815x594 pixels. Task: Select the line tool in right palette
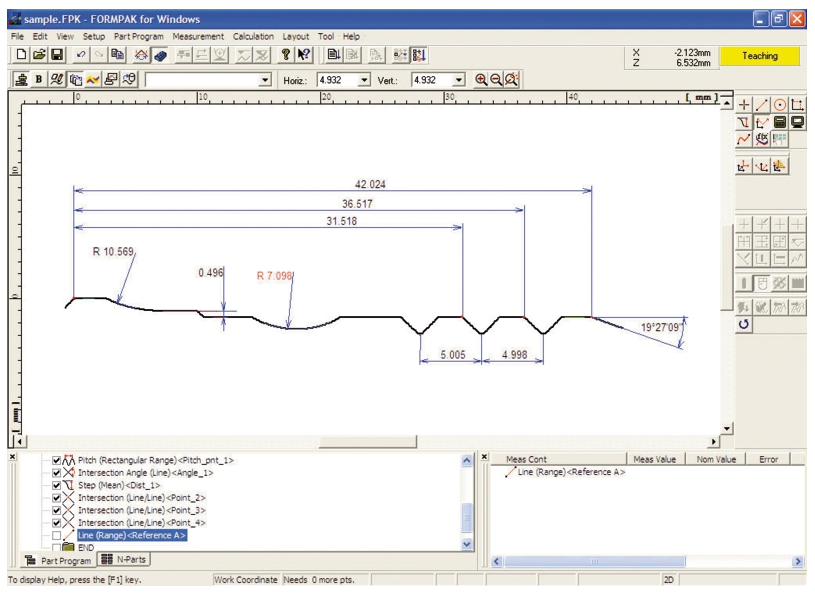(x=761, y=105)
